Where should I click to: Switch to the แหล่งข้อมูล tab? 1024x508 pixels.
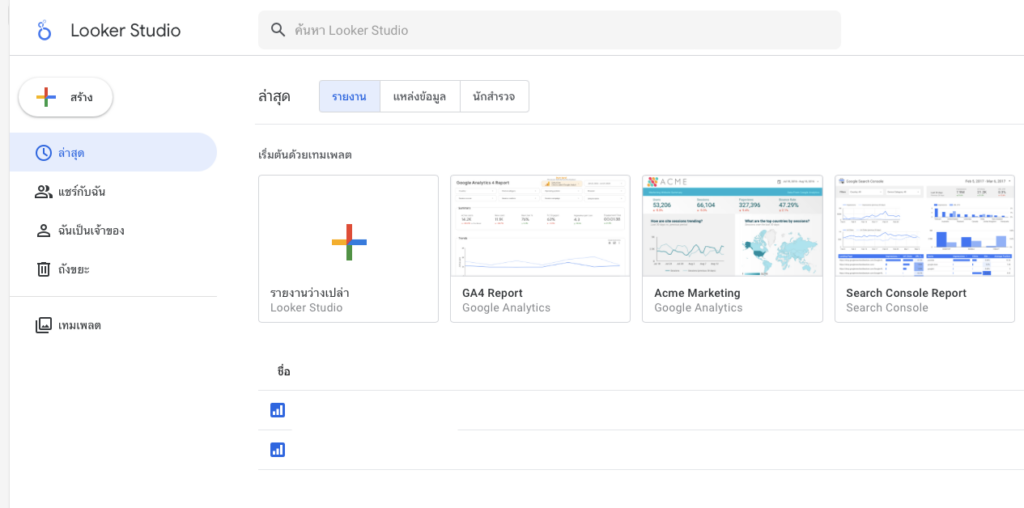tap(420, 97)
